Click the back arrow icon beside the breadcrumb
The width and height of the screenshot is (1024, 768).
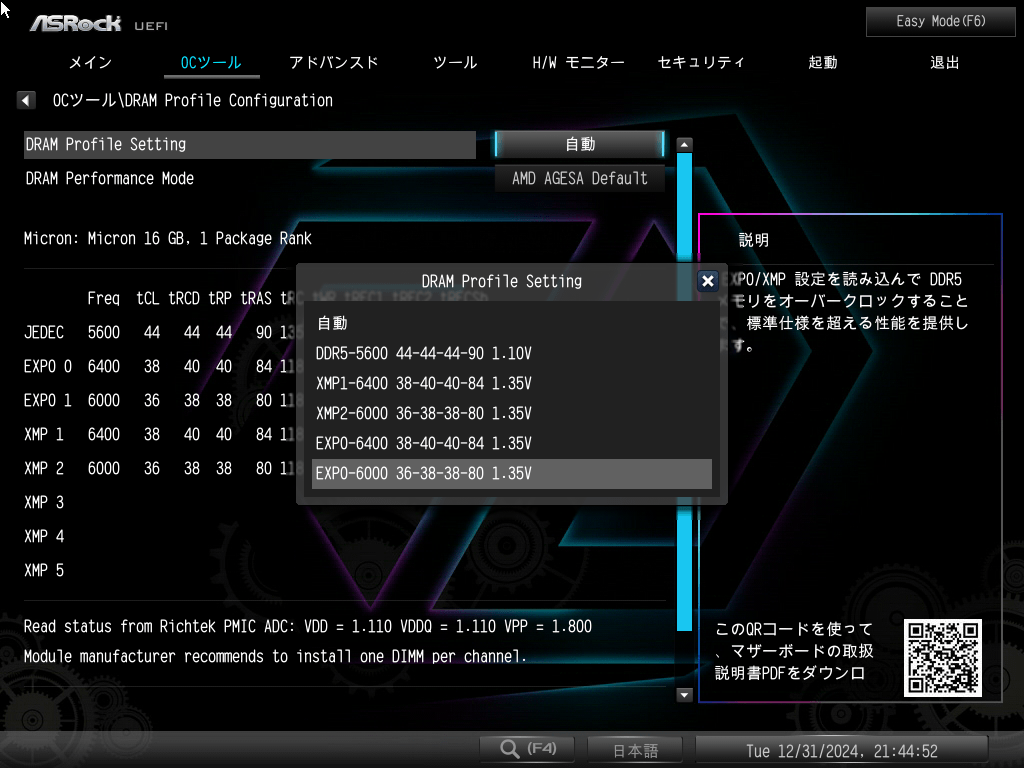pos(25,100)
